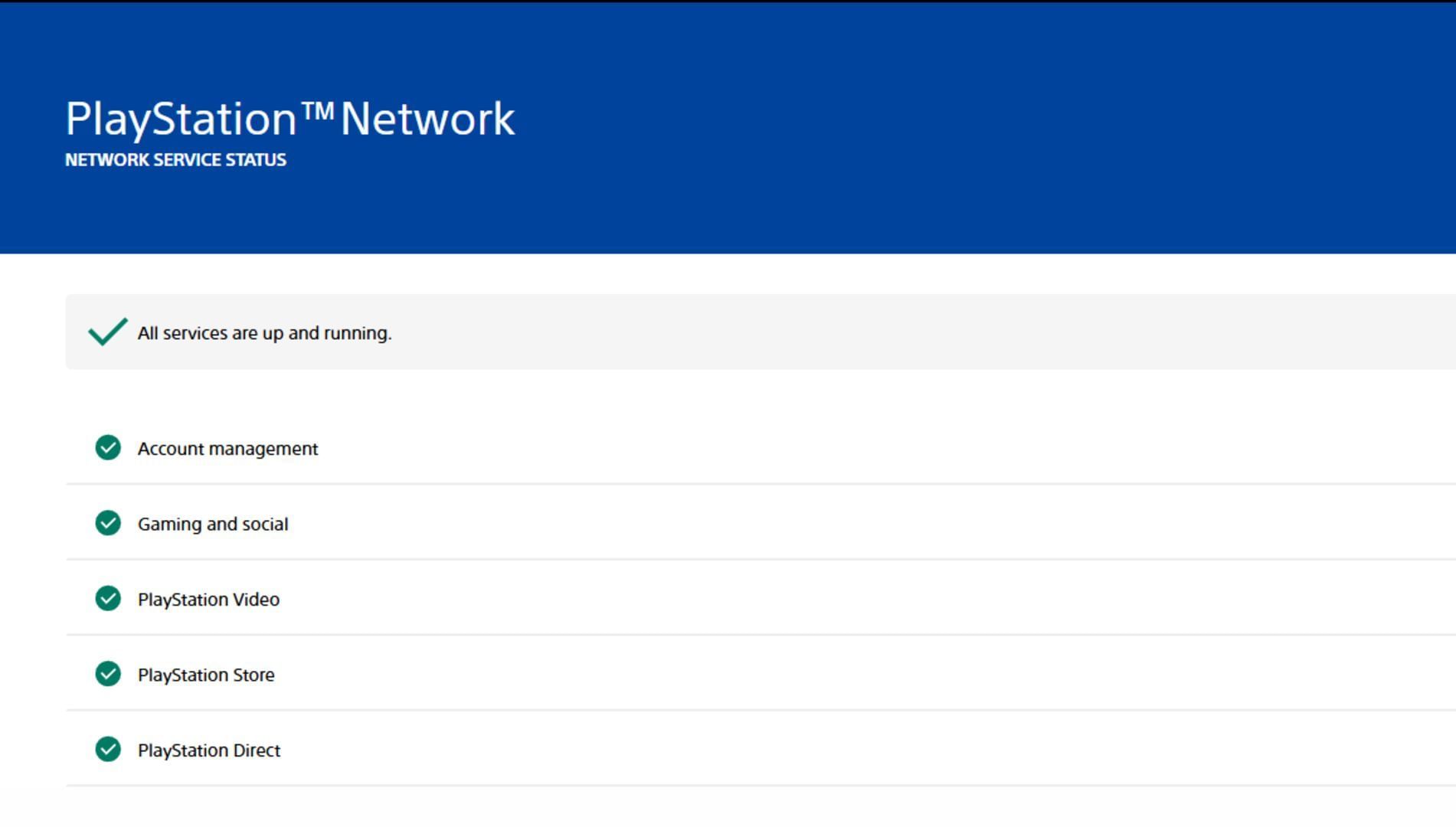Click Account management green check icon

coord(108,448)
